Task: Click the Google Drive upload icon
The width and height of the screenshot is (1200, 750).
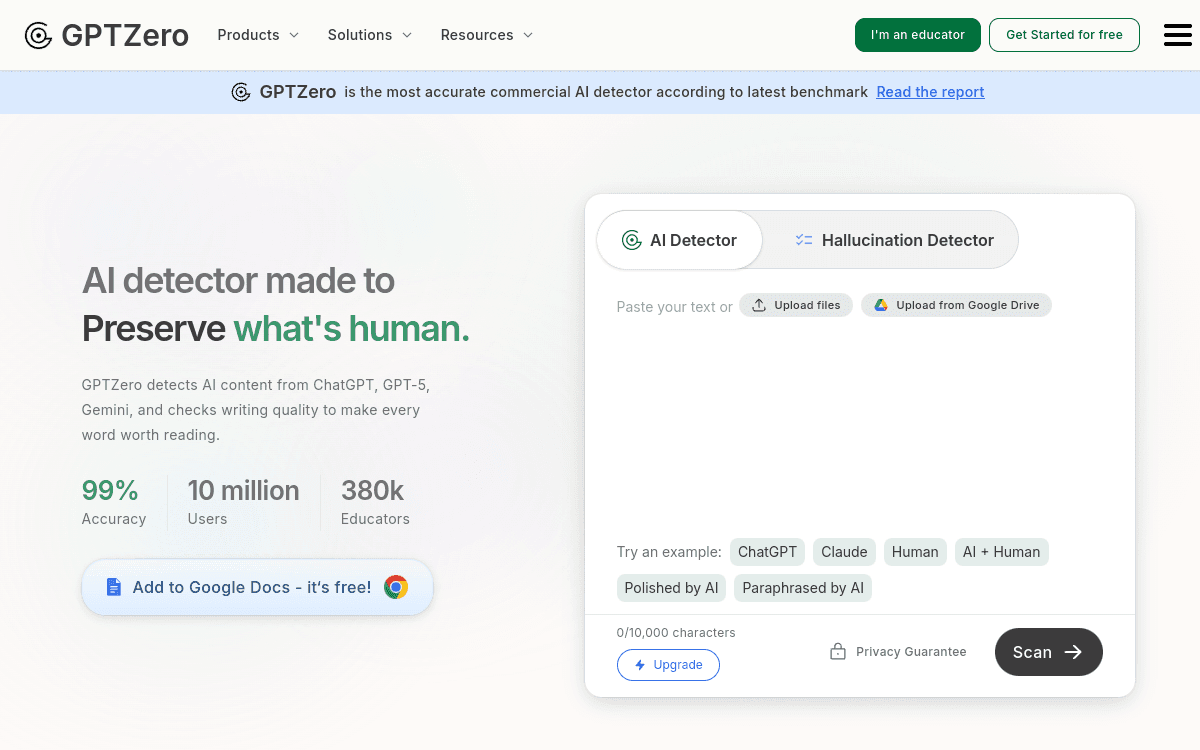Action: (881, 305)
